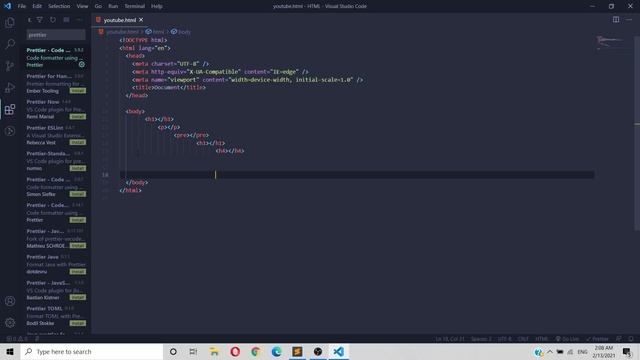Screen dimensions: 640x360
Task: Close the youtube.html tab
Action: (141, 20)
